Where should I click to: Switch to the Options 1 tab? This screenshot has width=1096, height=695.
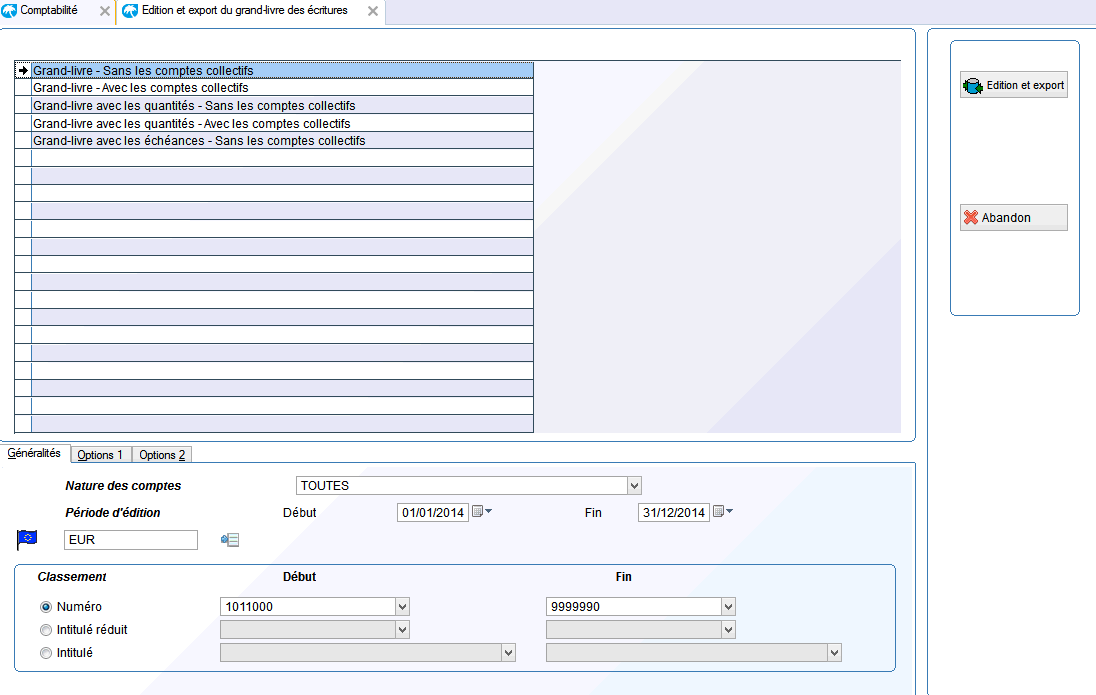click(100, 454)
